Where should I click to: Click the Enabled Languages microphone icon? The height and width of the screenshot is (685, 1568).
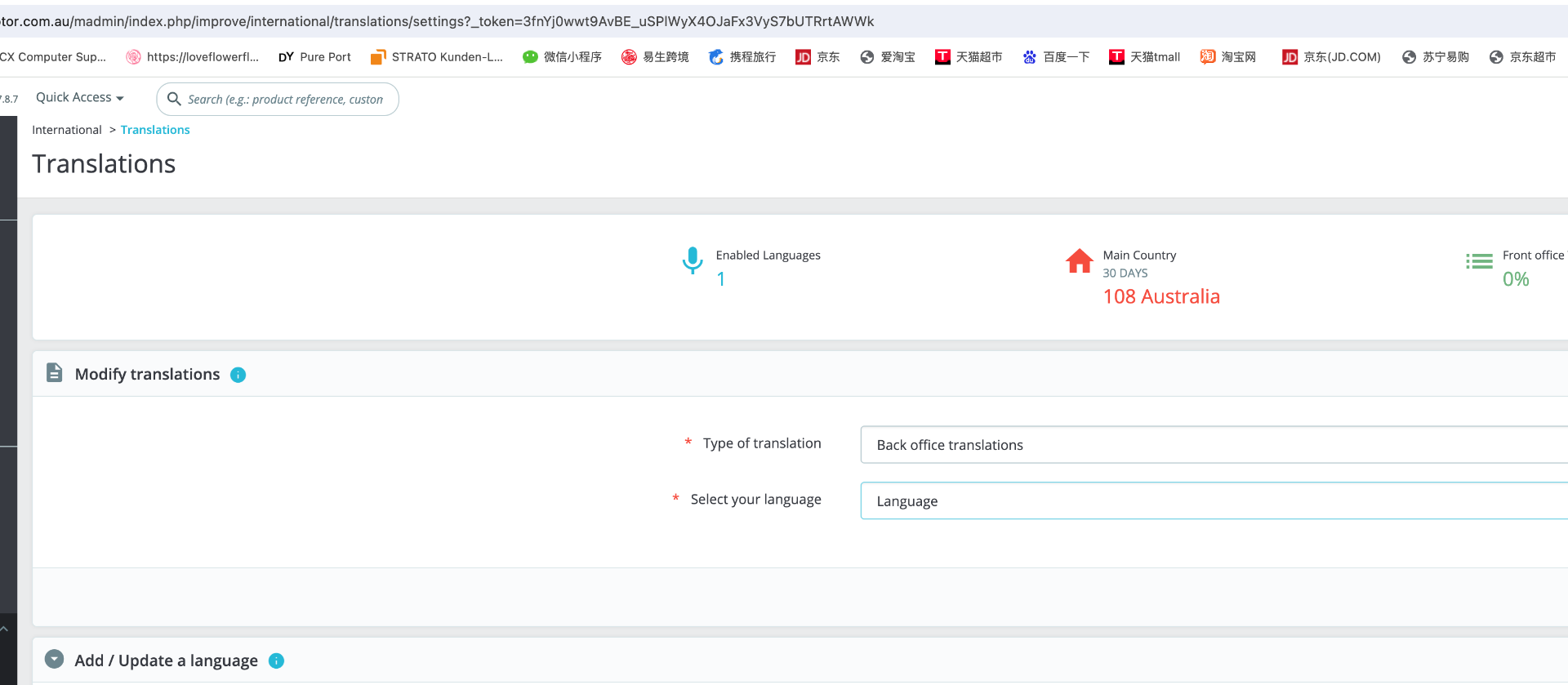[x=693, y=260]
